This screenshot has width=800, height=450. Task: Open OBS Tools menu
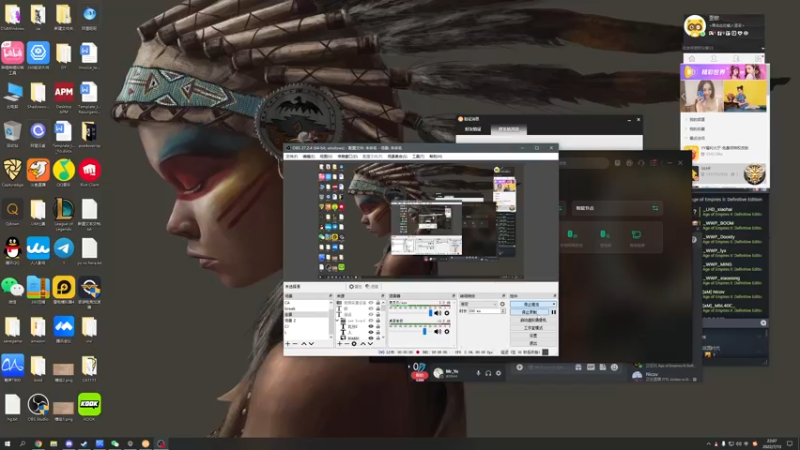click(418, 157)
